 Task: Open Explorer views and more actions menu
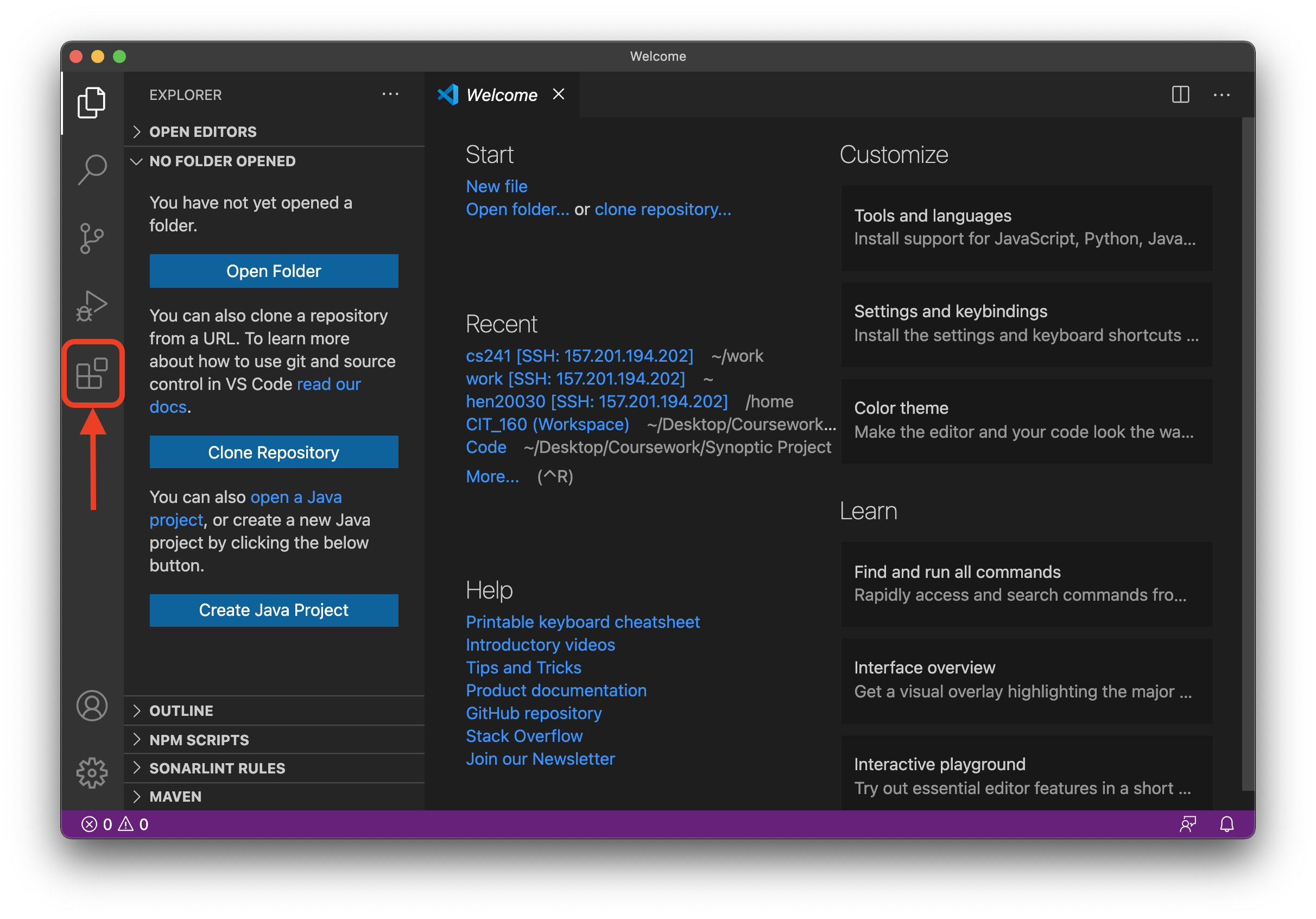tap(390, 95)
